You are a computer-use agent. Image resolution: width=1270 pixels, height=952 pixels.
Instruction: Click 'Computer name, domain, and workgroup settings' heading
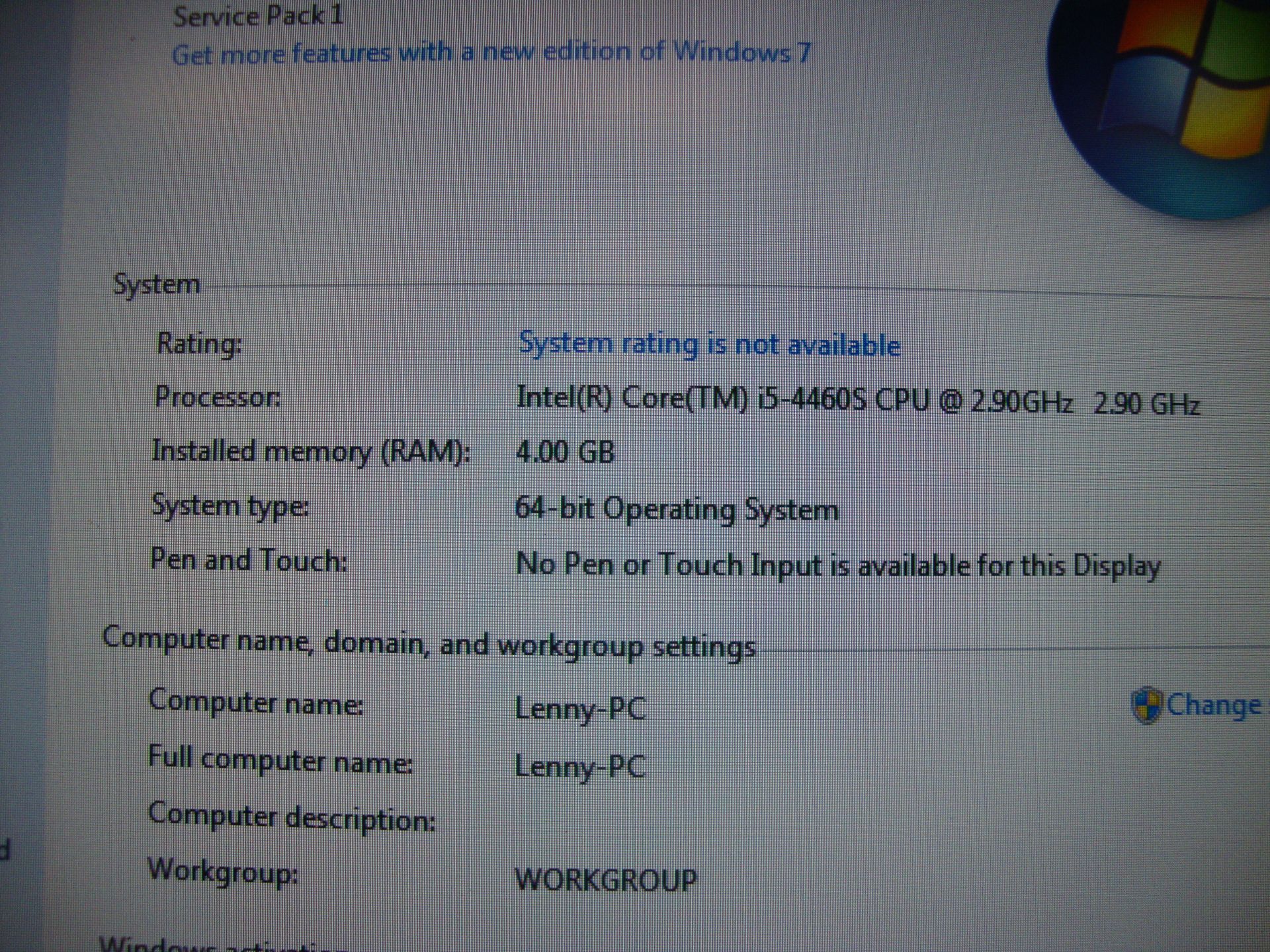coord(429,643)
